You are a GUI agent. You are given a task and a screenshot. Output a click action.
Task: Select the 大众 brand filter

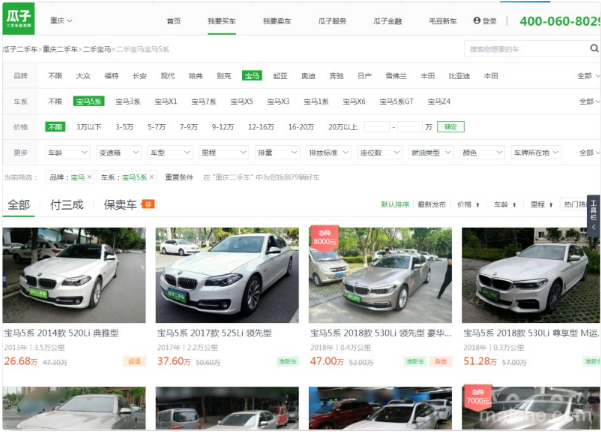tap(83, 76)
